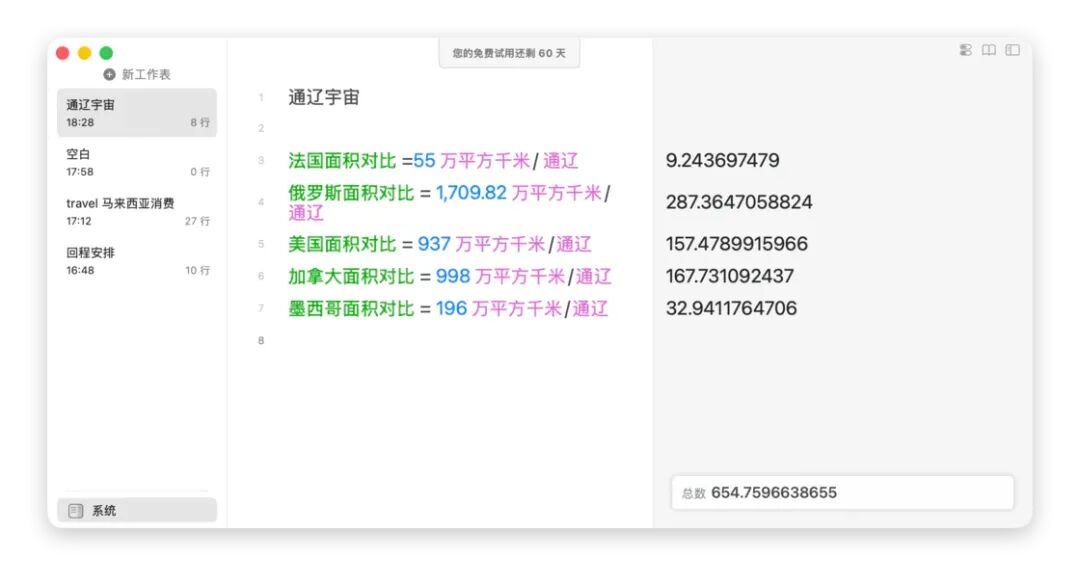Click the 总数 total field showing 654.7596638655
This screenshot has width=1080, height=585.
pyautogui.click(x=842, y=493)
